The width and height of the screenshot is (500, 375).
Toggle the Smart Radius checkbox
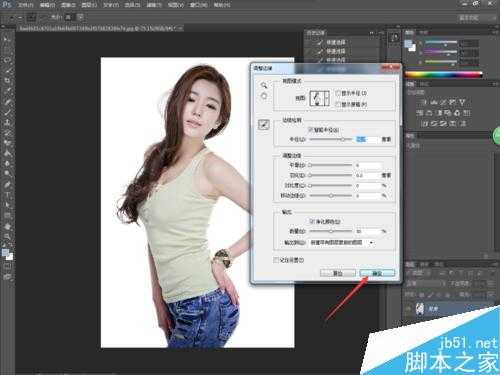click(311, 130)
